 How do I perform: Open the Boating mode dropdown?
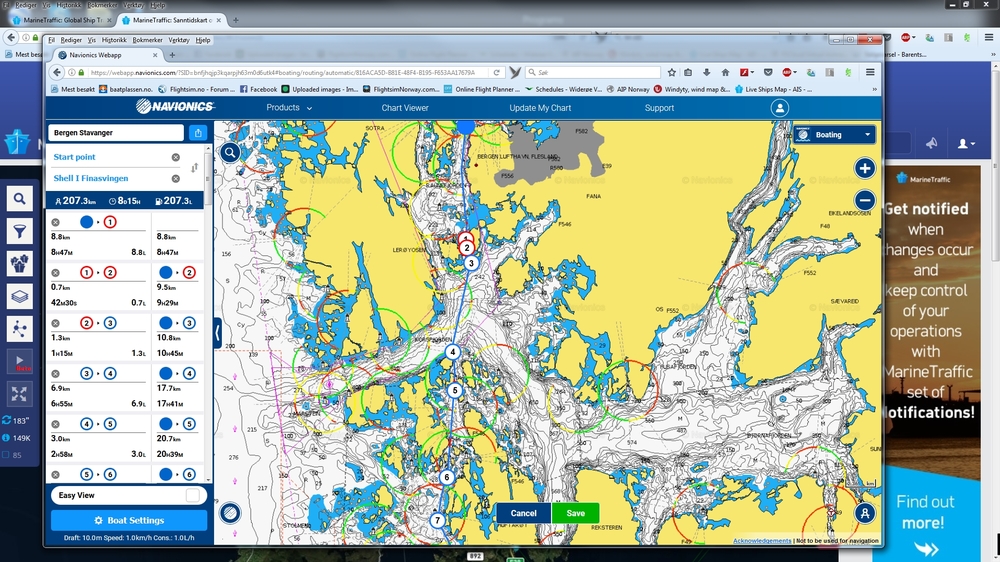tap(834, 135)
